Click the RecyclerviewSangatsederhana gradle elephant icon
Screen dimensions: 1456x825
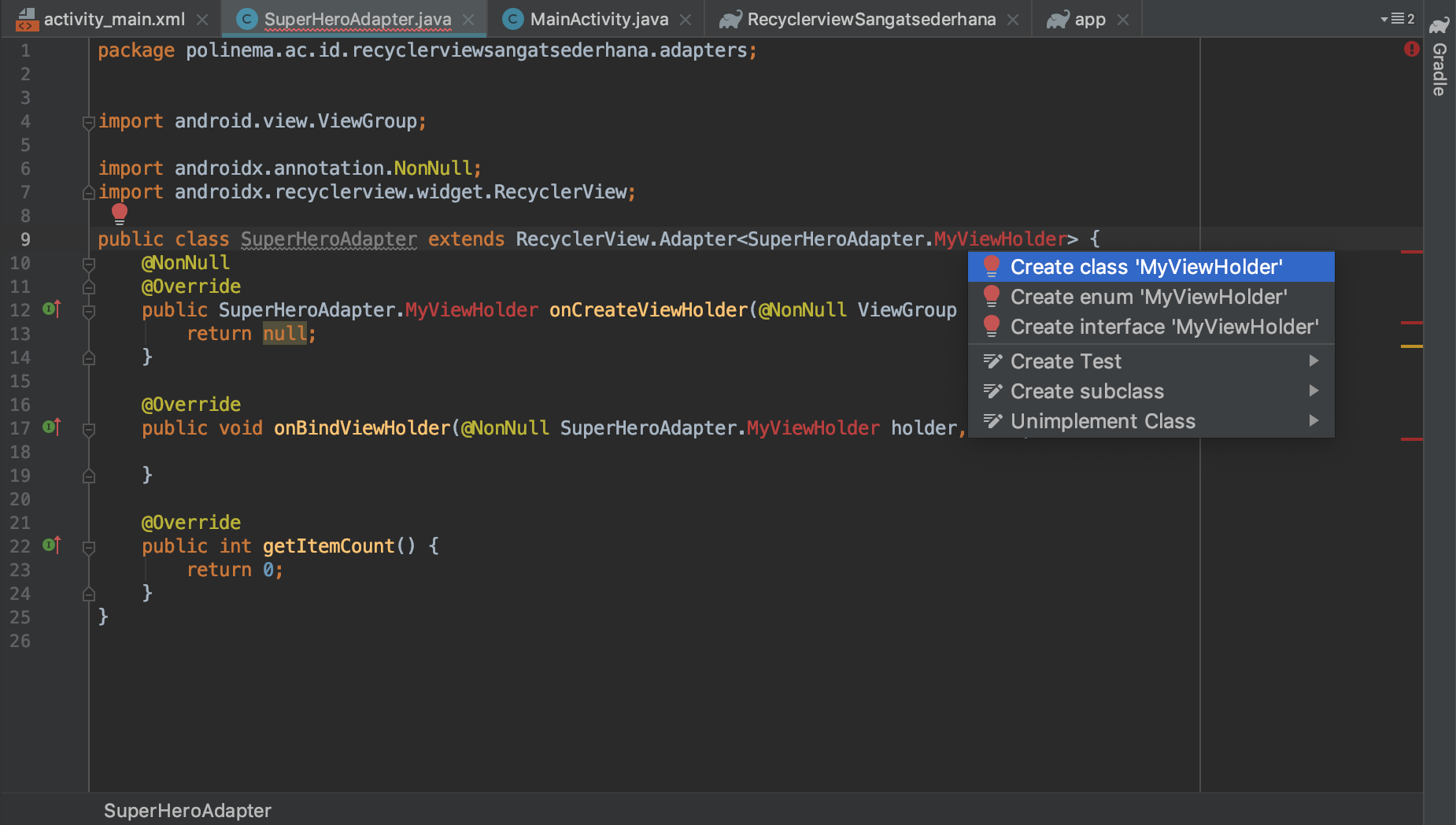pyautogui.click(x=731, y=19)
